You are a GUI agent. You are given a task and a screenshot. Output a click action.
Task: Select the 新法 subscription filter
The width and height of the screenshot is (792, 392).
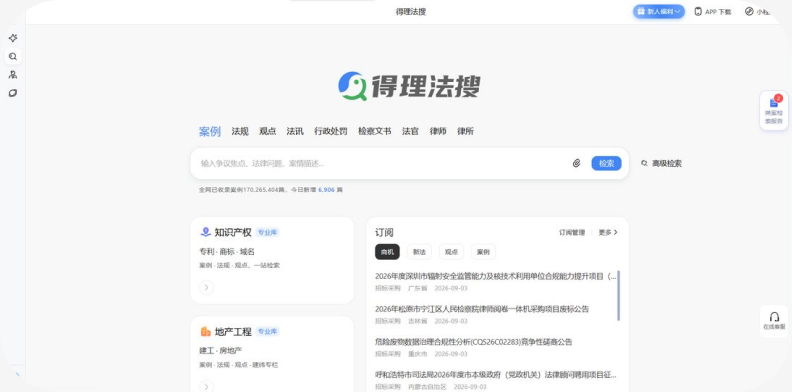click(x=419, y=252)
